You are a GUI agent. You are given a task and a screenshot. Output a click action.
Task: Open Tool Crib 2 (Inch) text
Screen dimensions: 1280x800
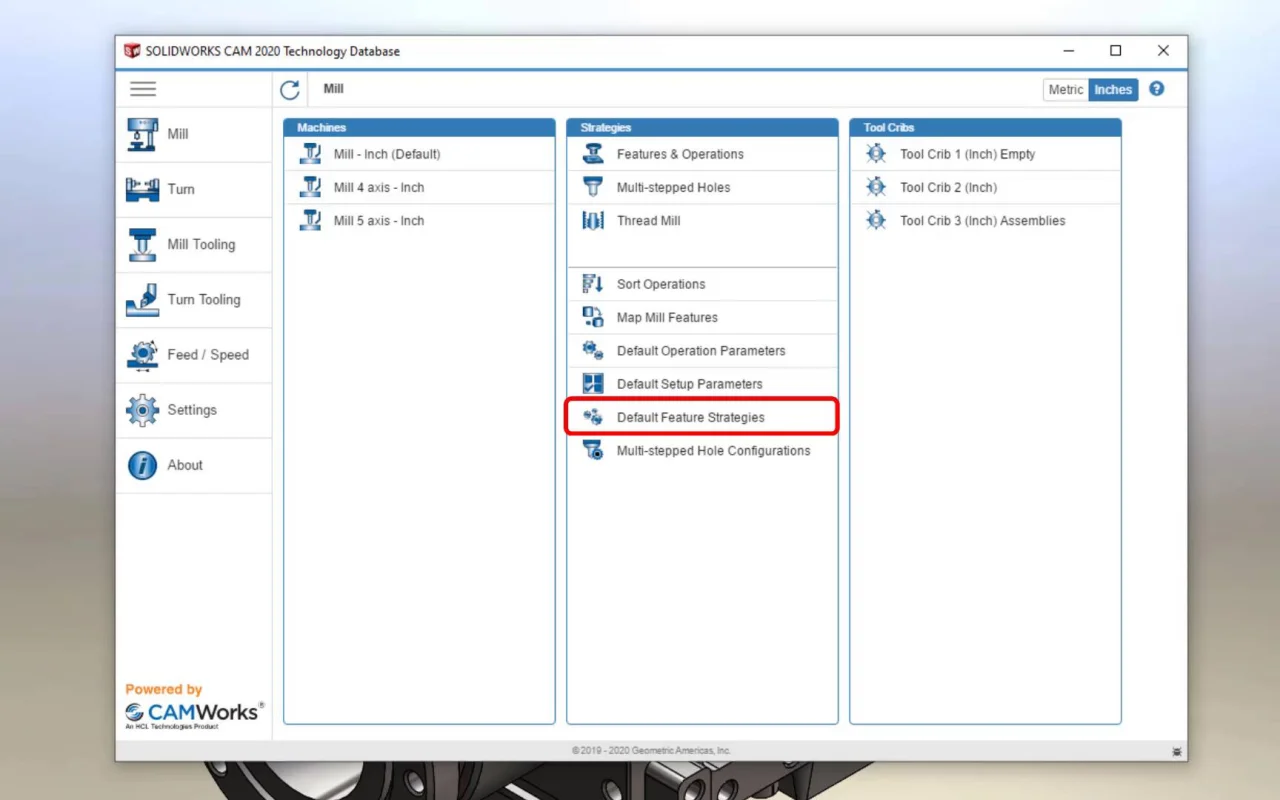(x=948, y=187)
